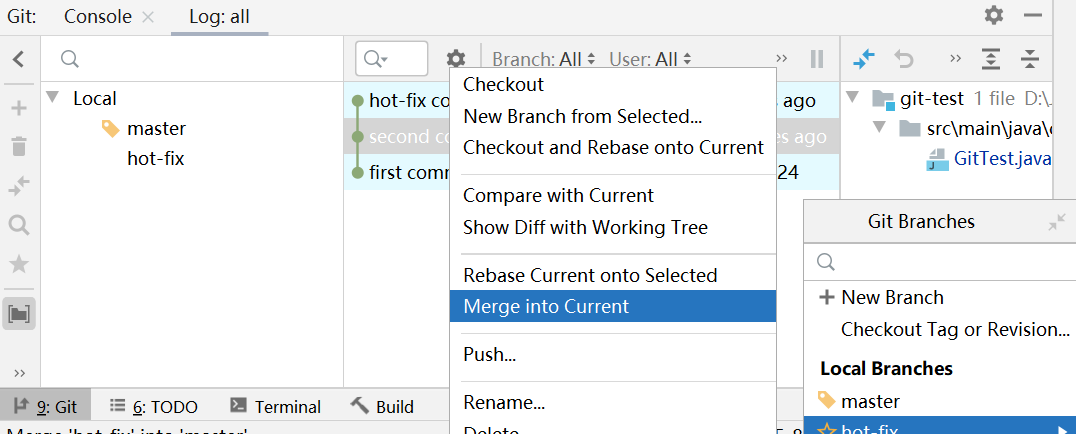Viewport: 1076px width, 434px height.
Task: Choose Checkout from context menu
Action: coord(613,84)
